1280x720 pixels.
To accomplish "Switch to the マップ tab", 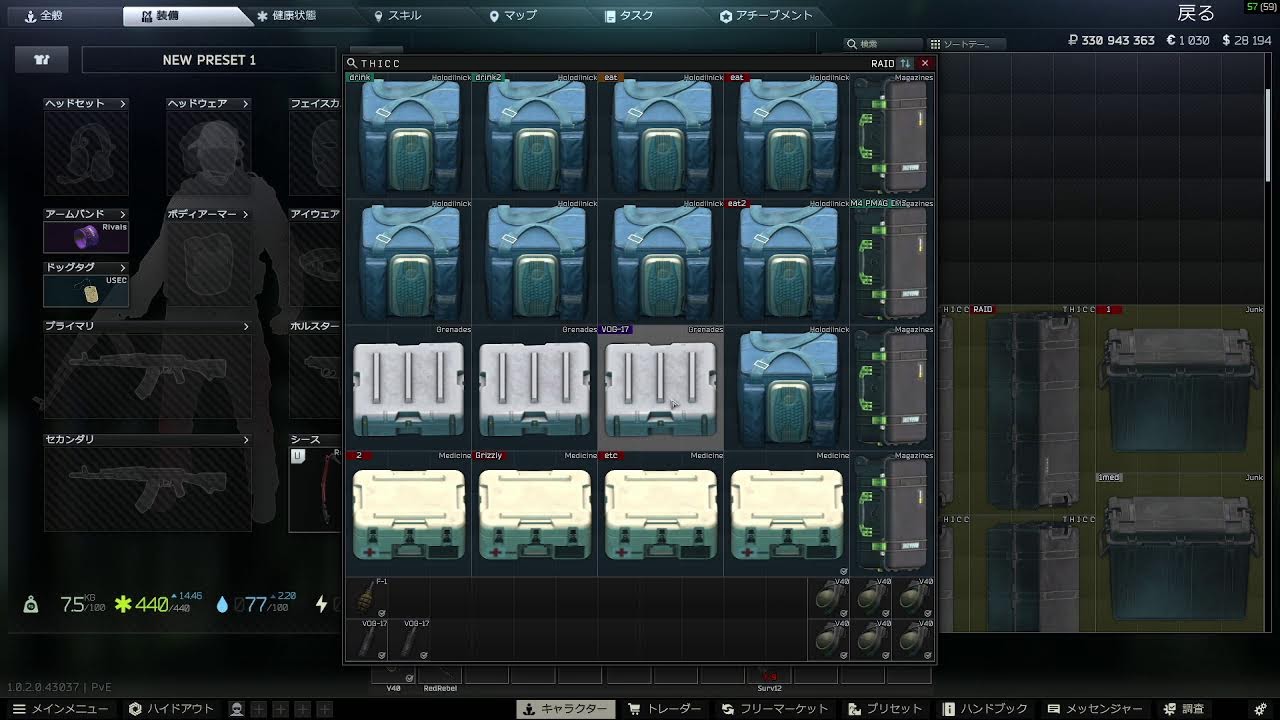I will tap(513, 16).
